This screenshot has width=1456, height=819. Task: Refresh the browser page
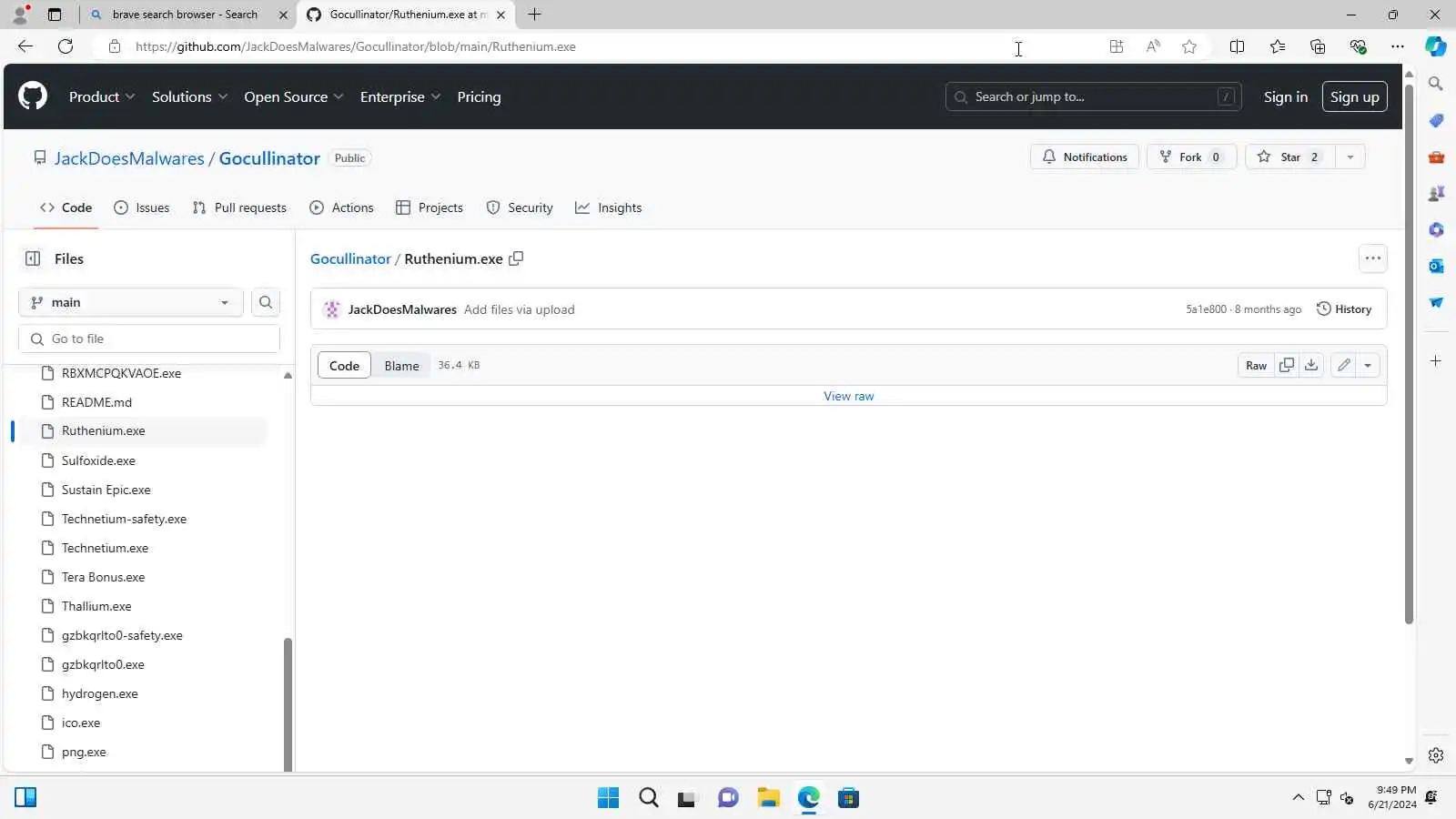(x=66, y=46)
